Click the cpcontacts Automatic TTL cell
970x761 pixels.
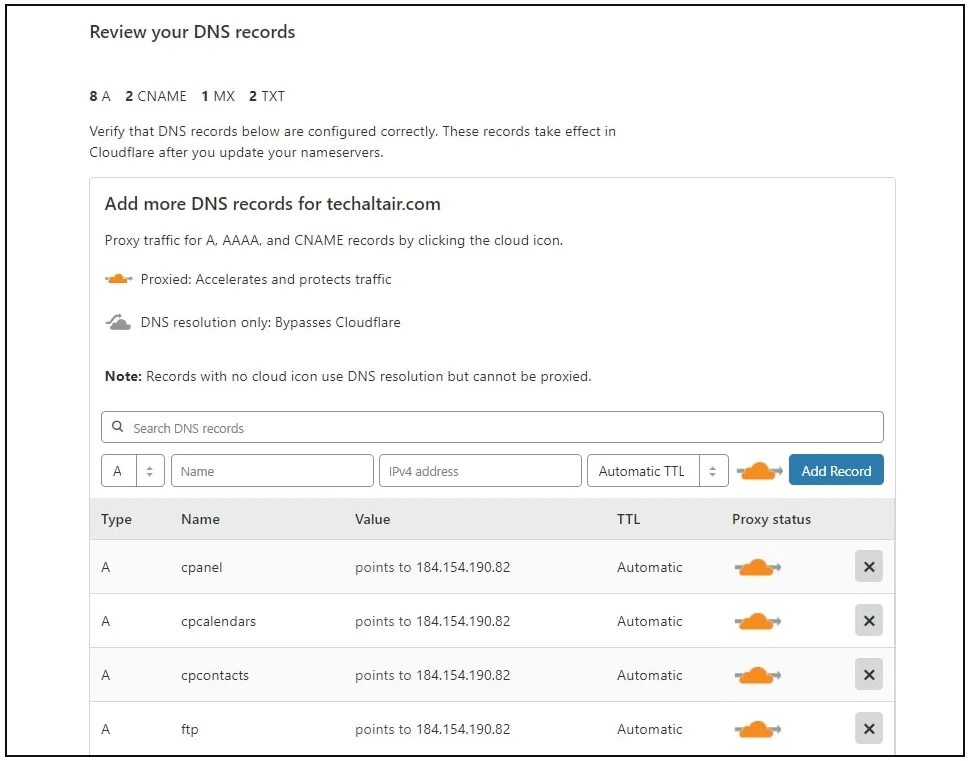650,675
